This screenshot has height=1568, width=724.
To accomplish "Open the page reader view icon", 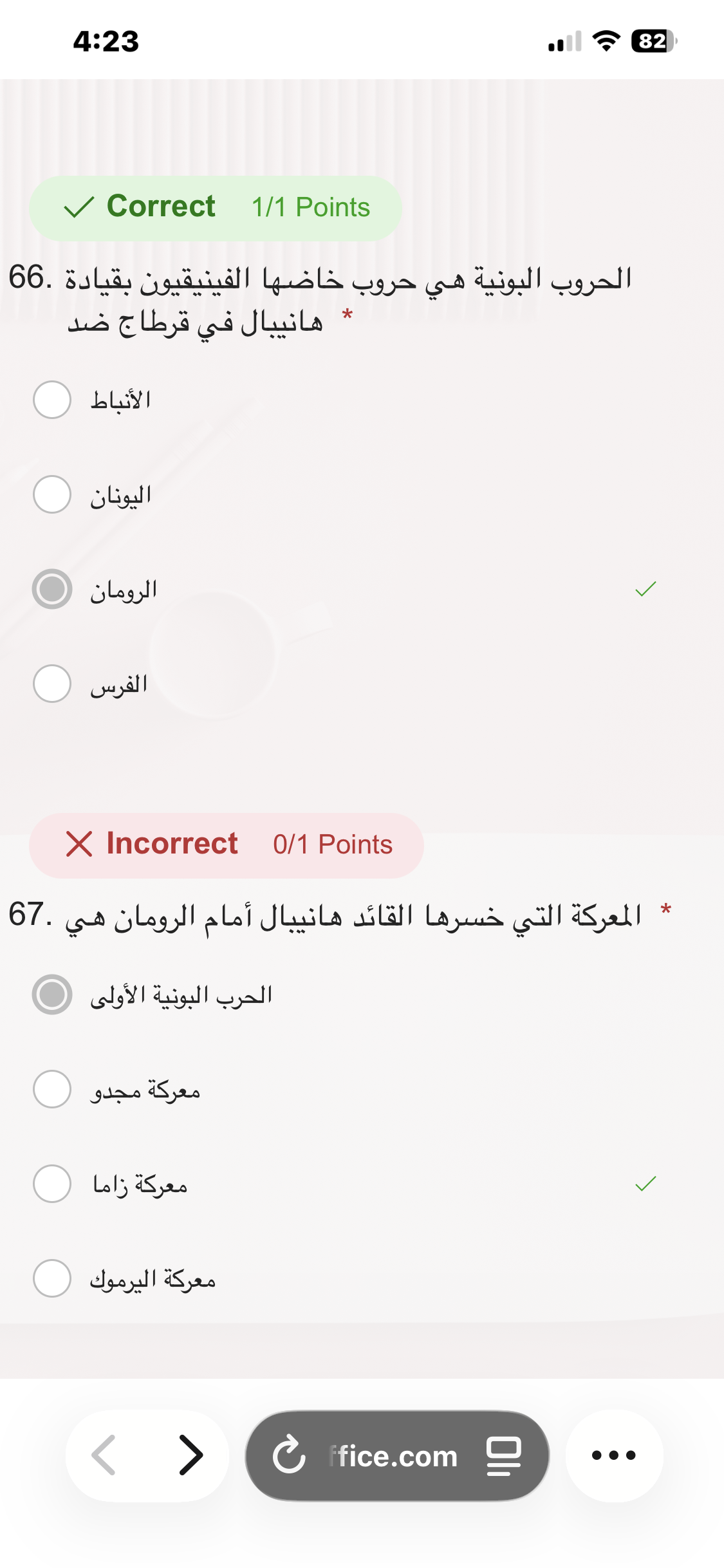I will click(x=503, y=1455).
